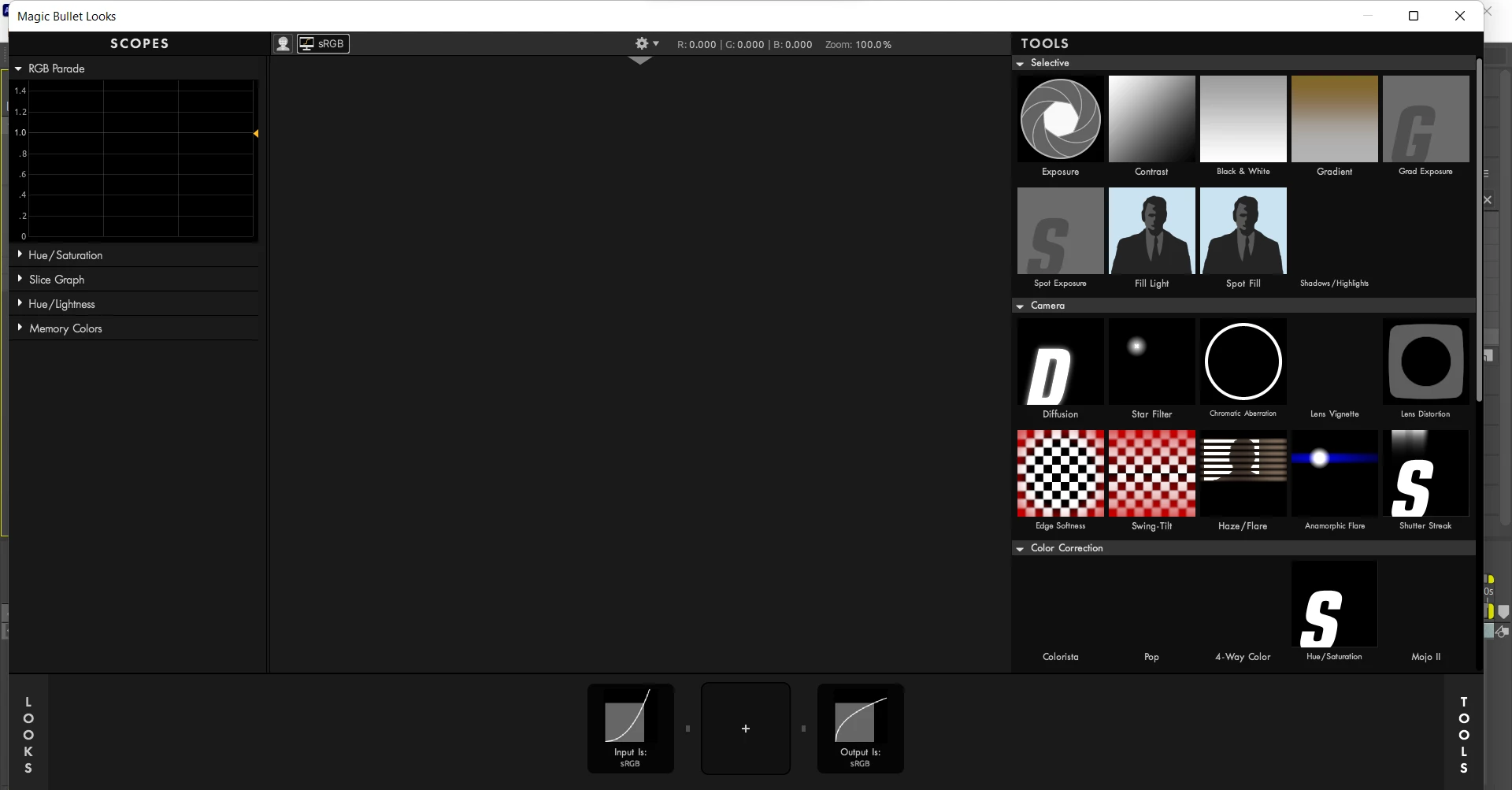Open the LOOKS drawer
Screen dimensions: 1512x790
tap(28, 734)
